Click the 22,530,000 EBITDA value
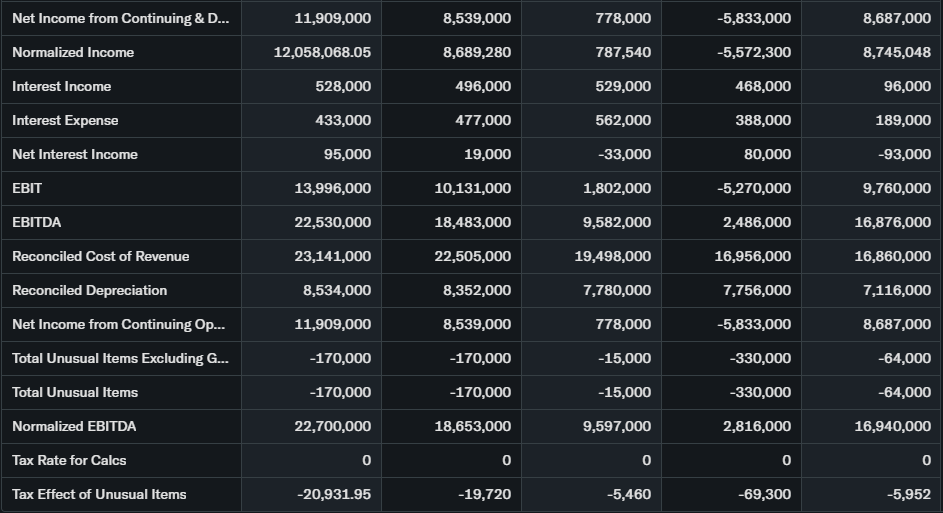The width and height of the screenshot is (943, 513). (x=332, y=222)
